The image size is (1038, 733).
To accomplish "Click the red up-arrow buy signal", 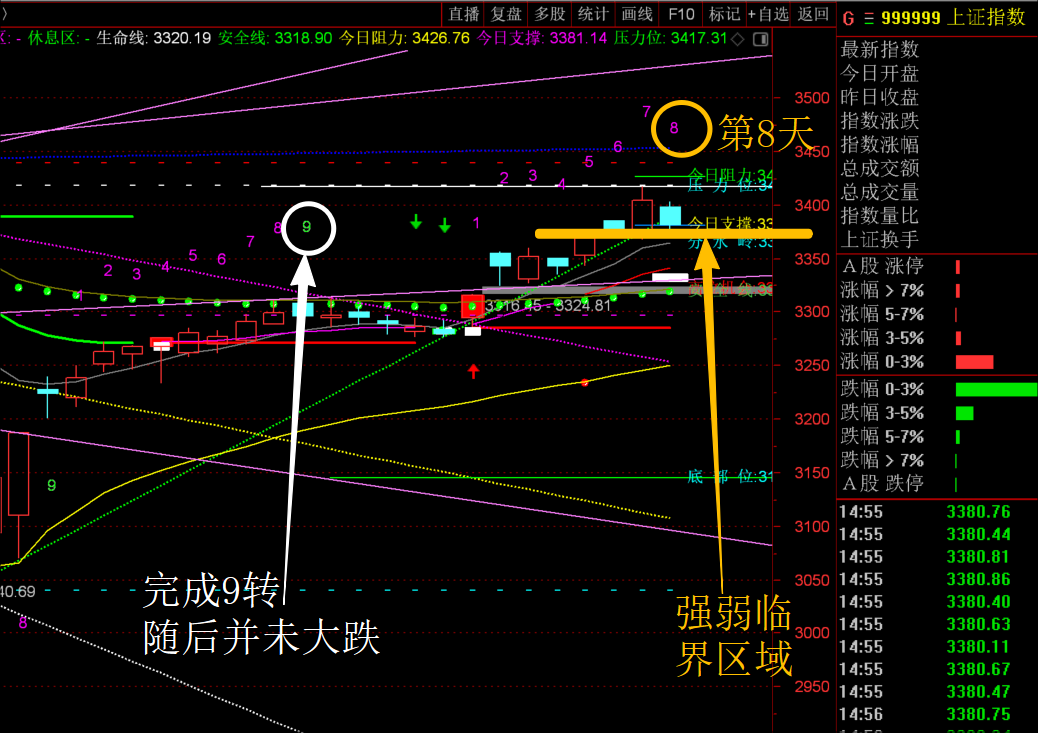I will tap(473, 371).
